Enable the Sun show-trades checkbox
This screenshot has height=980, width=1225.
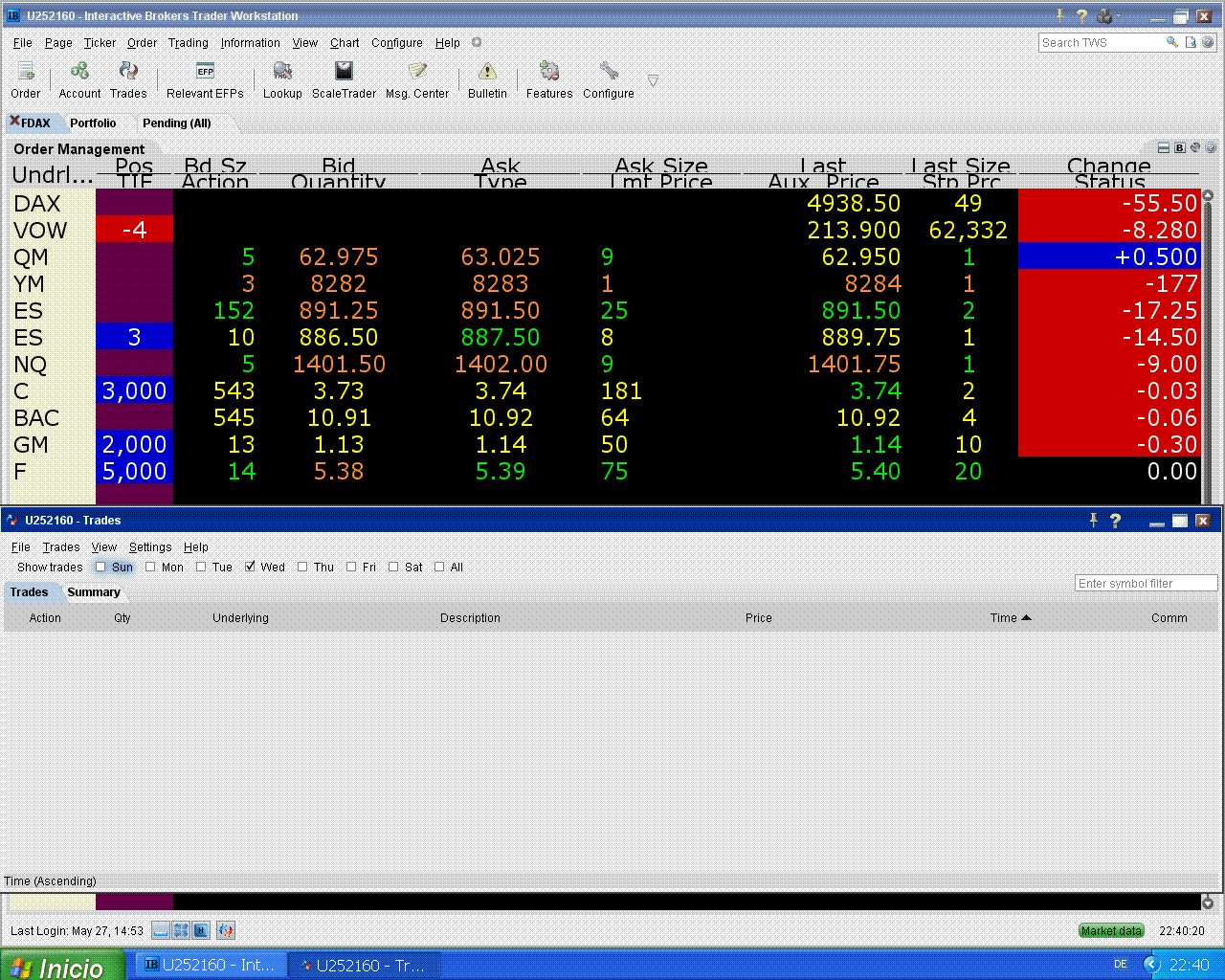point(100,567)
